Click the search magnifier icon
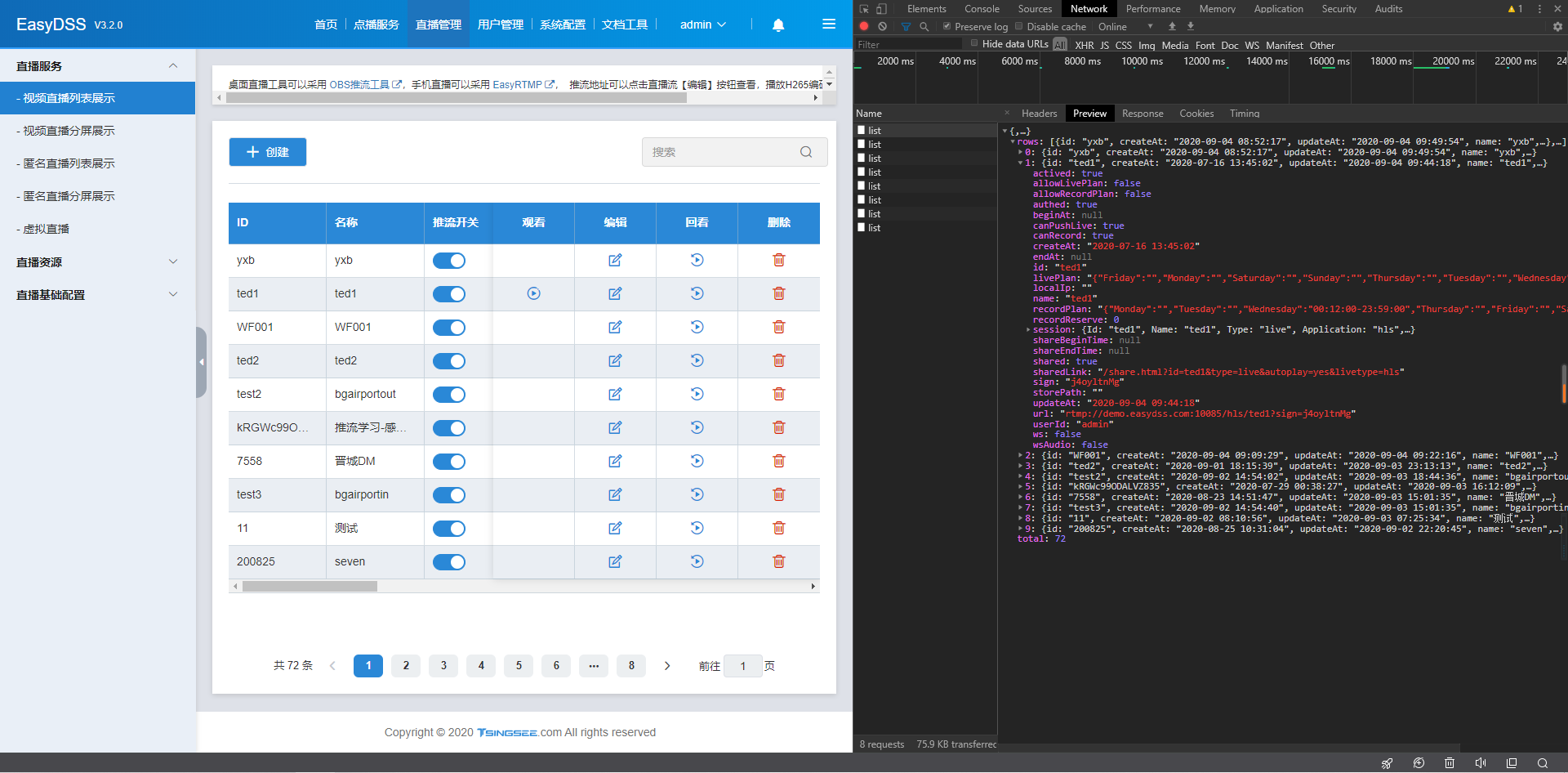Screen dimensions: 1568x773 click(x=806, y=152)
